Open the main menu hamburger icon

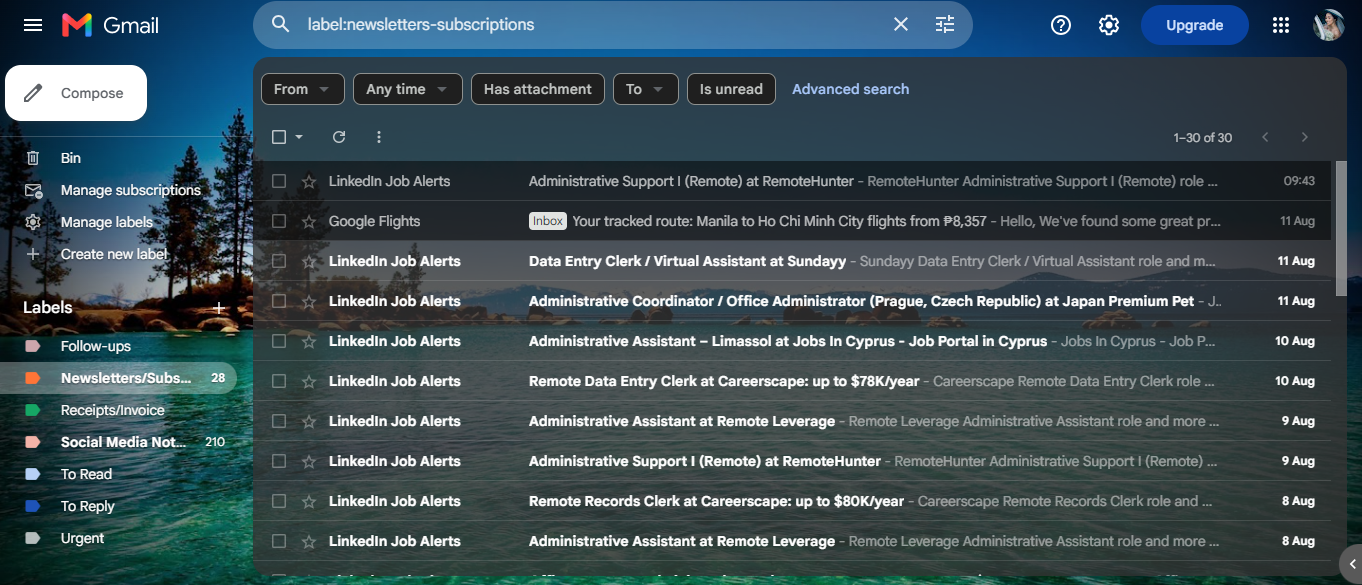33,25
